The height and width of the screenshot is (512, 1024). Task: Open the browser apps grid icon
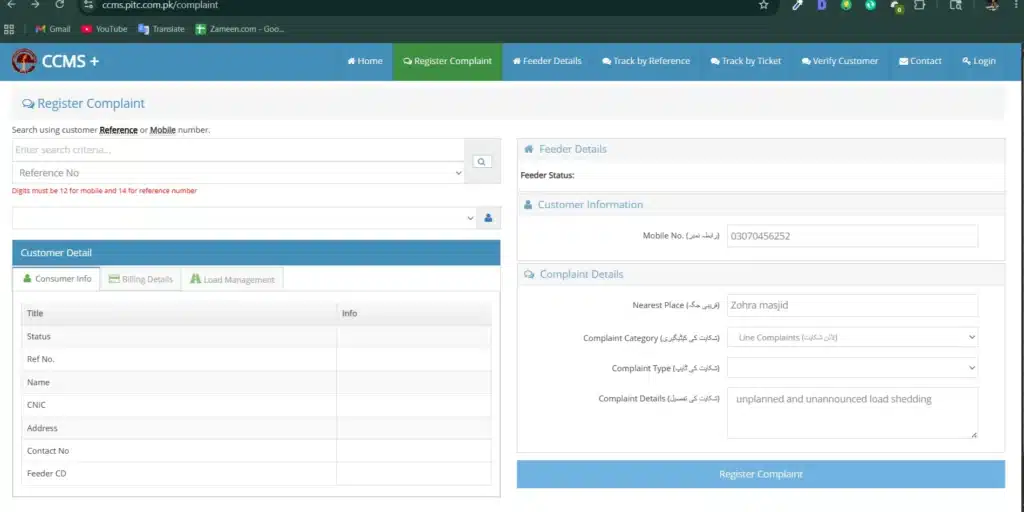click(9, 29)
